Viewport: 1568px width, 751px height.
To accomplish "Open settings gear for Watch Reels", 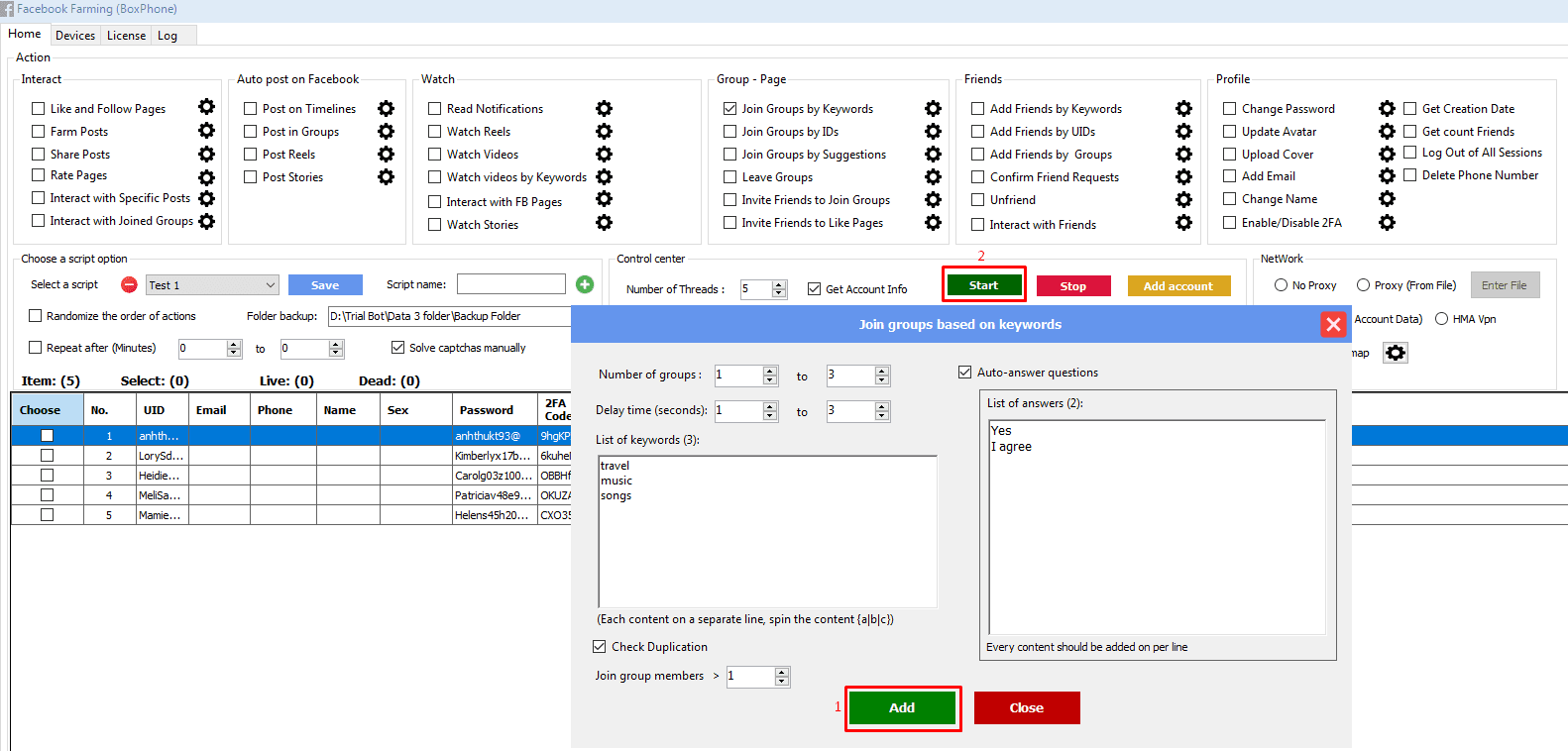I will [604, 131].
